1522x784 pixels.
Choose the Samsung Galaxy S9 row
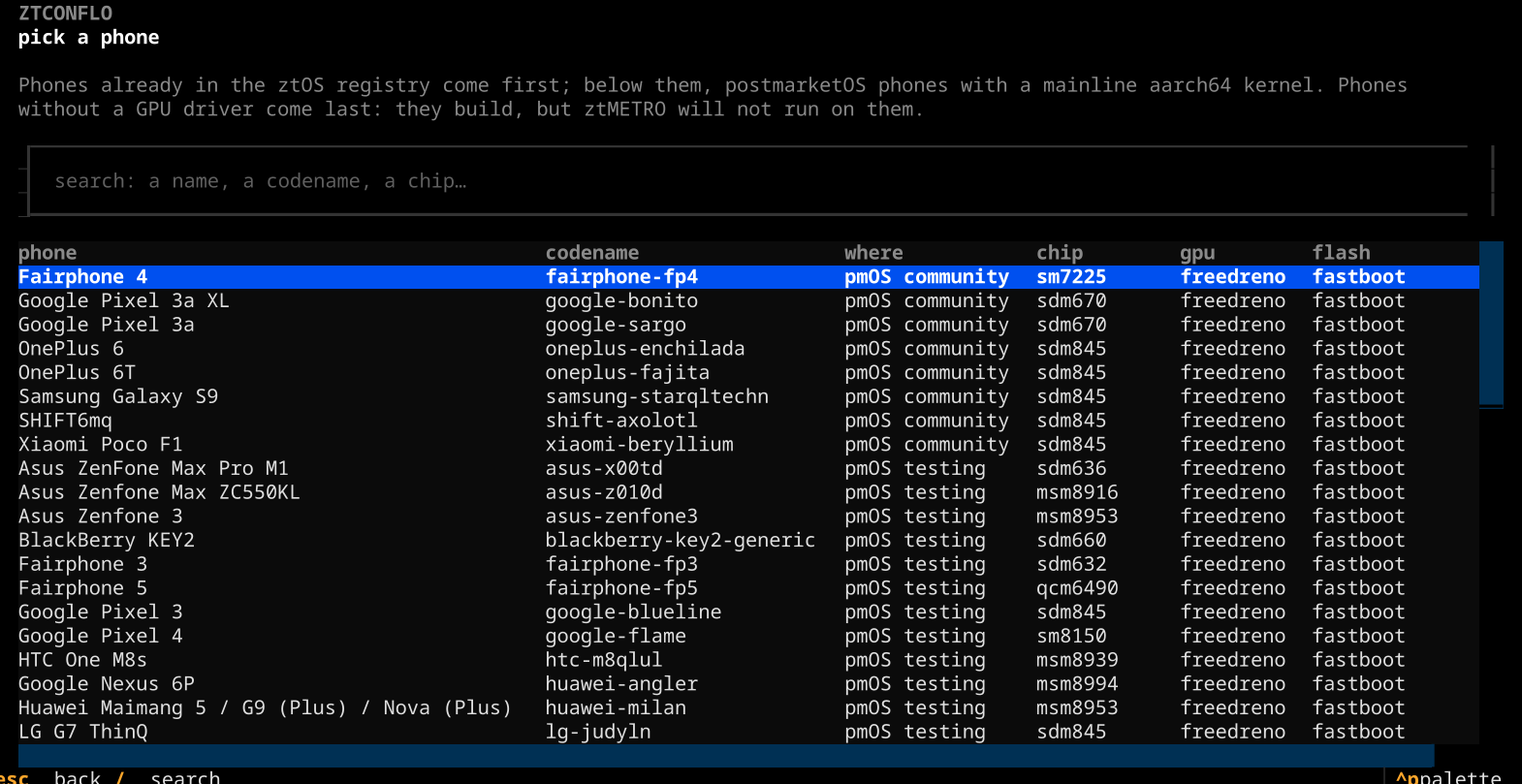(748, 396)
